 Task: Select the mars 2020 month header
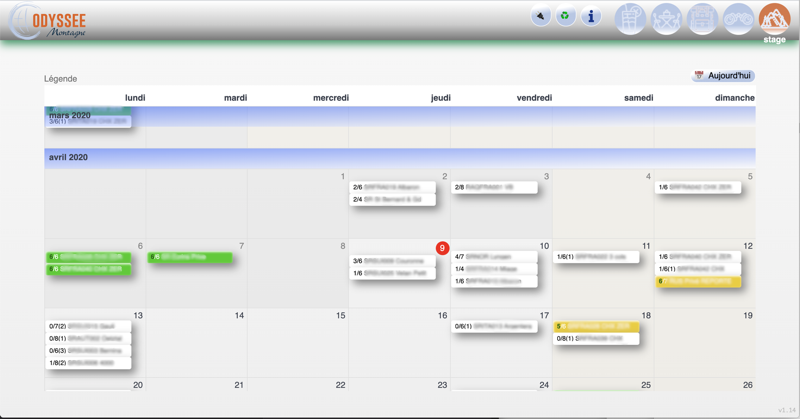(x=70, y=115)
